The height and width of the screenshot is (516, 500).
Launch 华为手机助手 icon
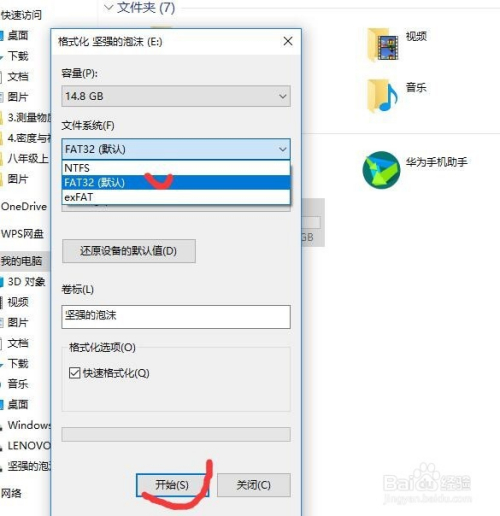tap(381, 170)
